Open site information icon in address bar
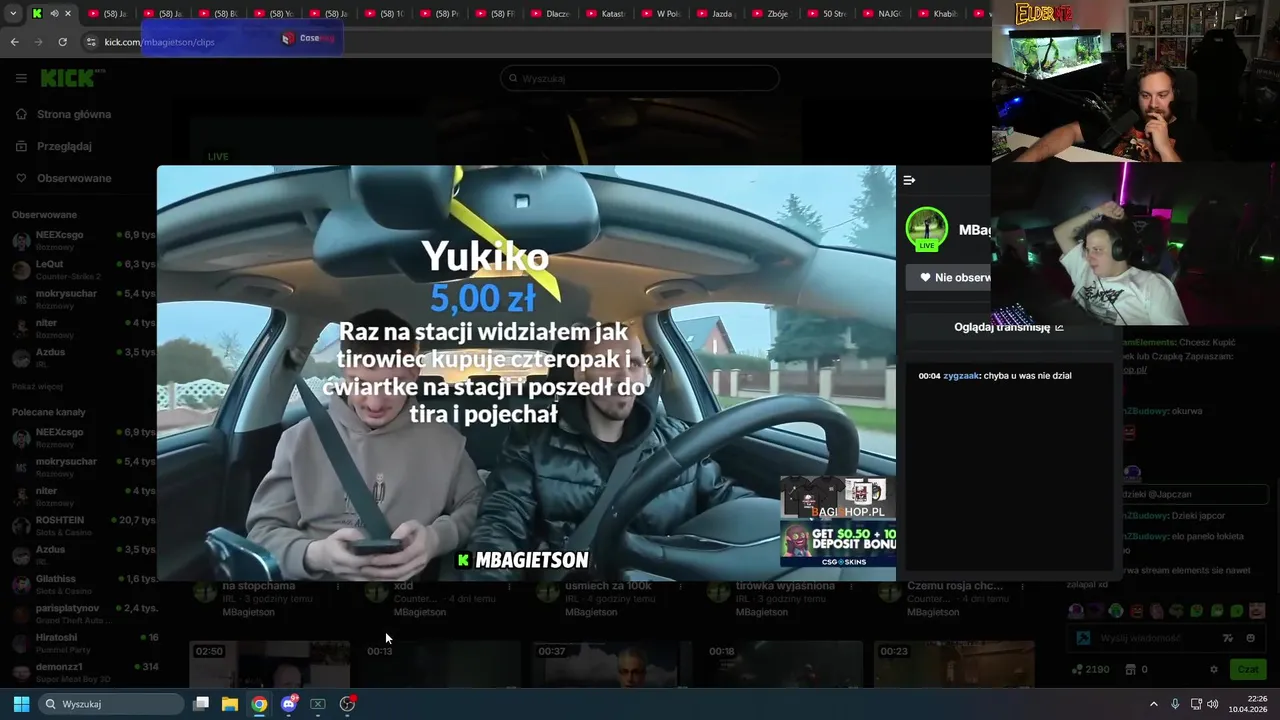 pyautogui.click(x=91, y=42)
